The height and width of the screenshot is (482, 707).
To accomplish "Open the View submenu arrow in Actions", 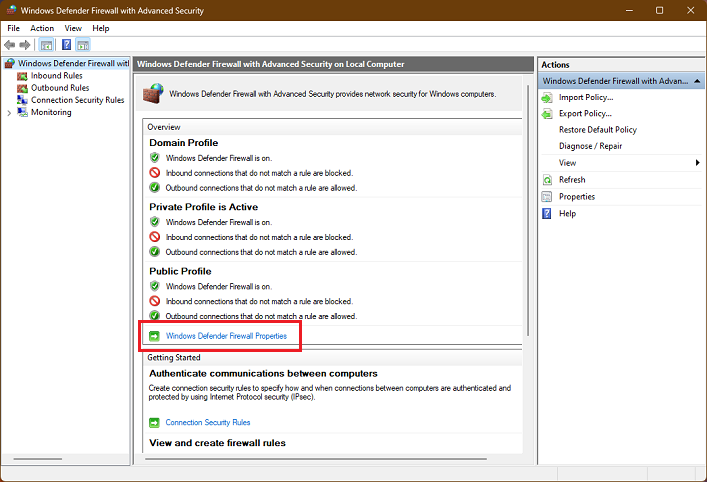I will pos(697,163).
